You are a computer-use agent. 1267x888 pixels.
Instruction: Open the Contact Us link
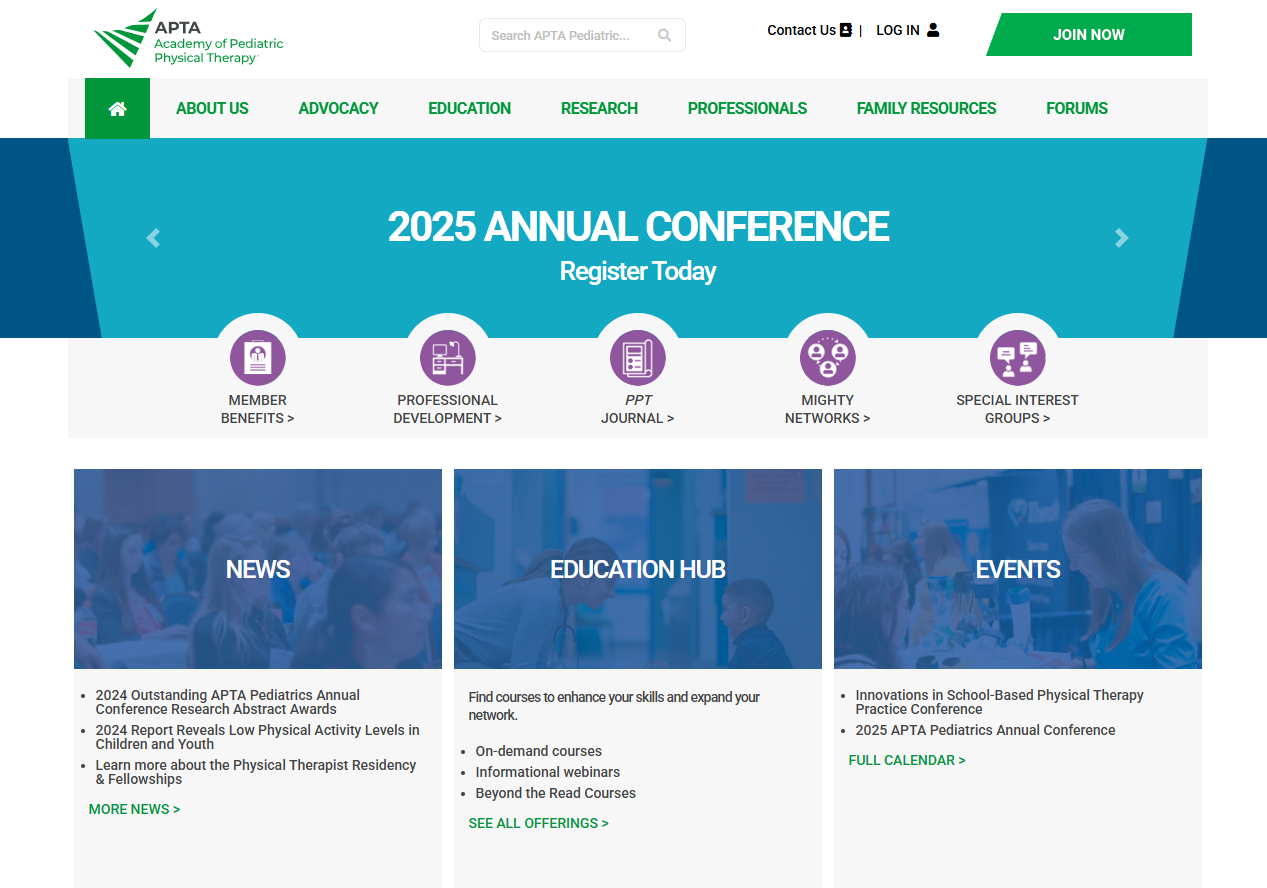[x=809, y=30]
